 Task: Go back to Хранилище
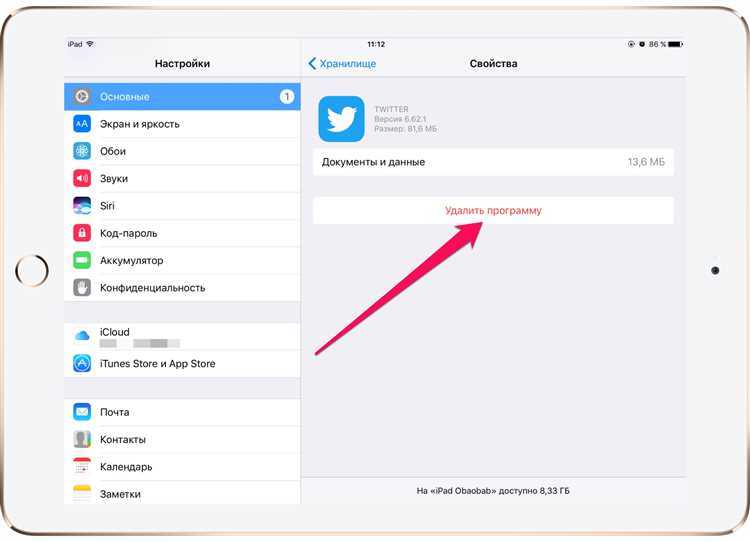342,64
